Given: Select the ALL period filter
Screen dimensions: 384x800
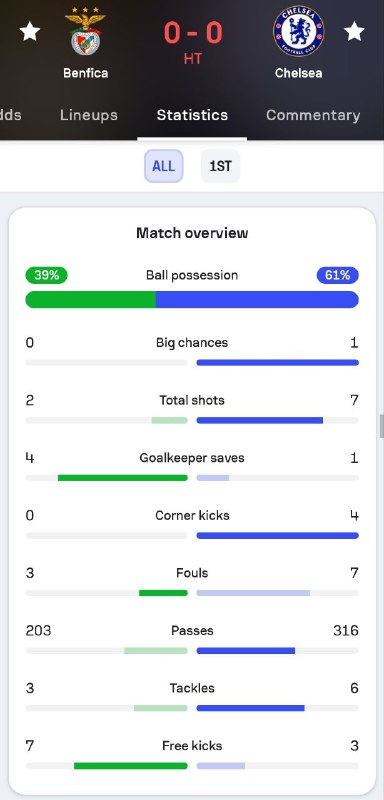Looking at the screenshot, I should pos(163,166).
